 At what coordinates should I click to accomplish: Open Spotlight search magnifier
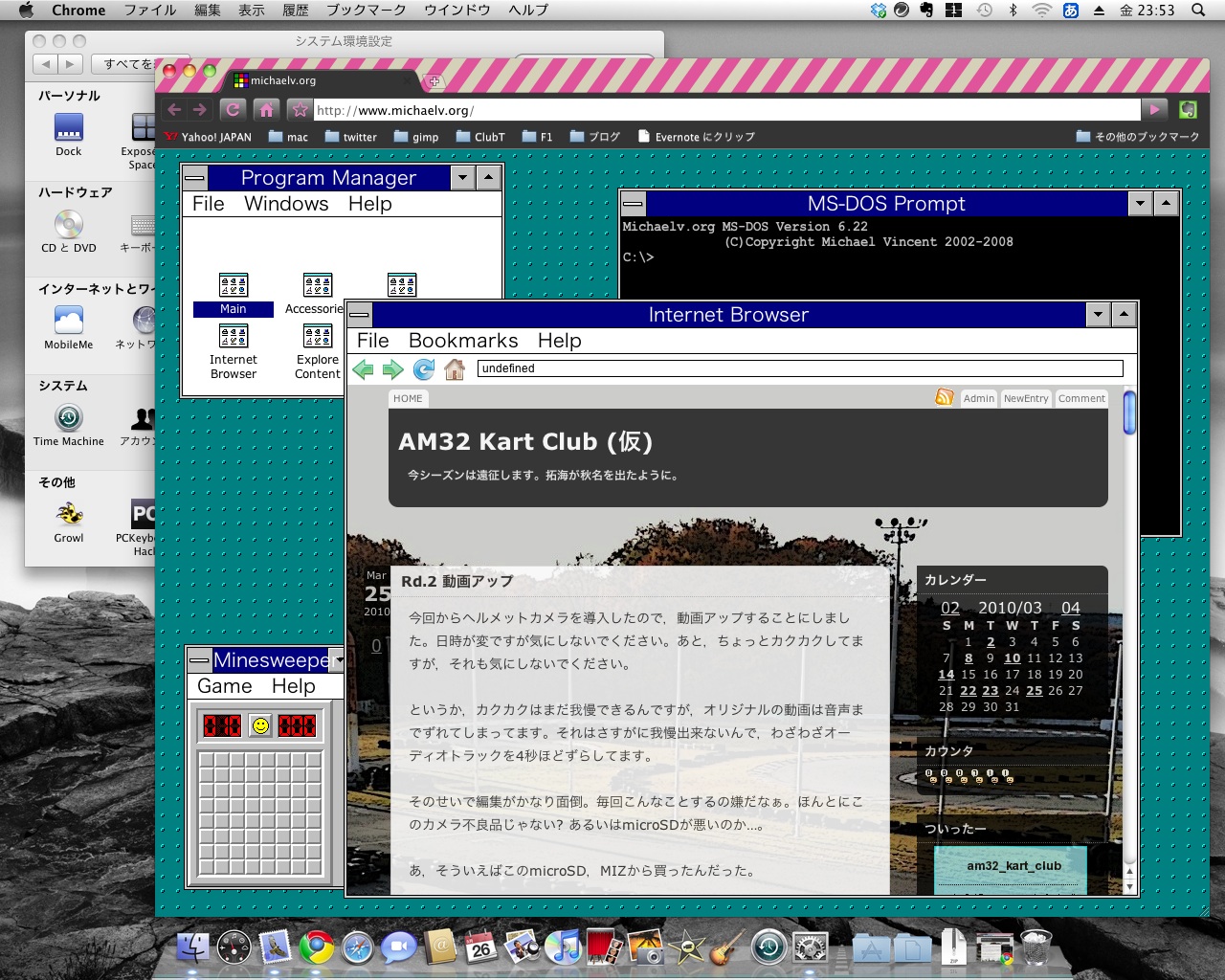coord(1198,11)
